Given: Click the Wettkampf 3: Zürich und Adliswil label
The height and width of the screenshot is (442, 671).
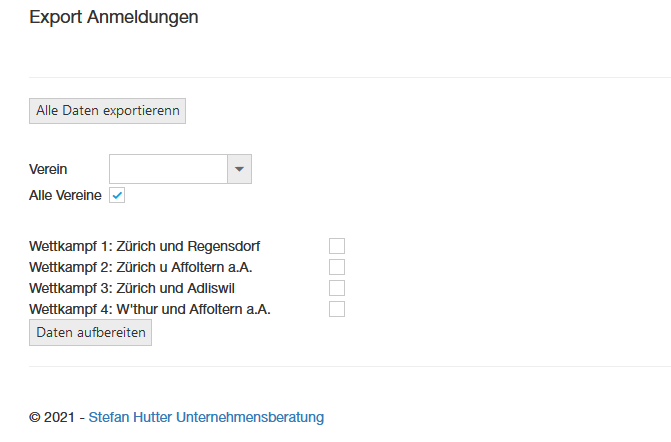Looking at the screenshot, I should 139,288.
